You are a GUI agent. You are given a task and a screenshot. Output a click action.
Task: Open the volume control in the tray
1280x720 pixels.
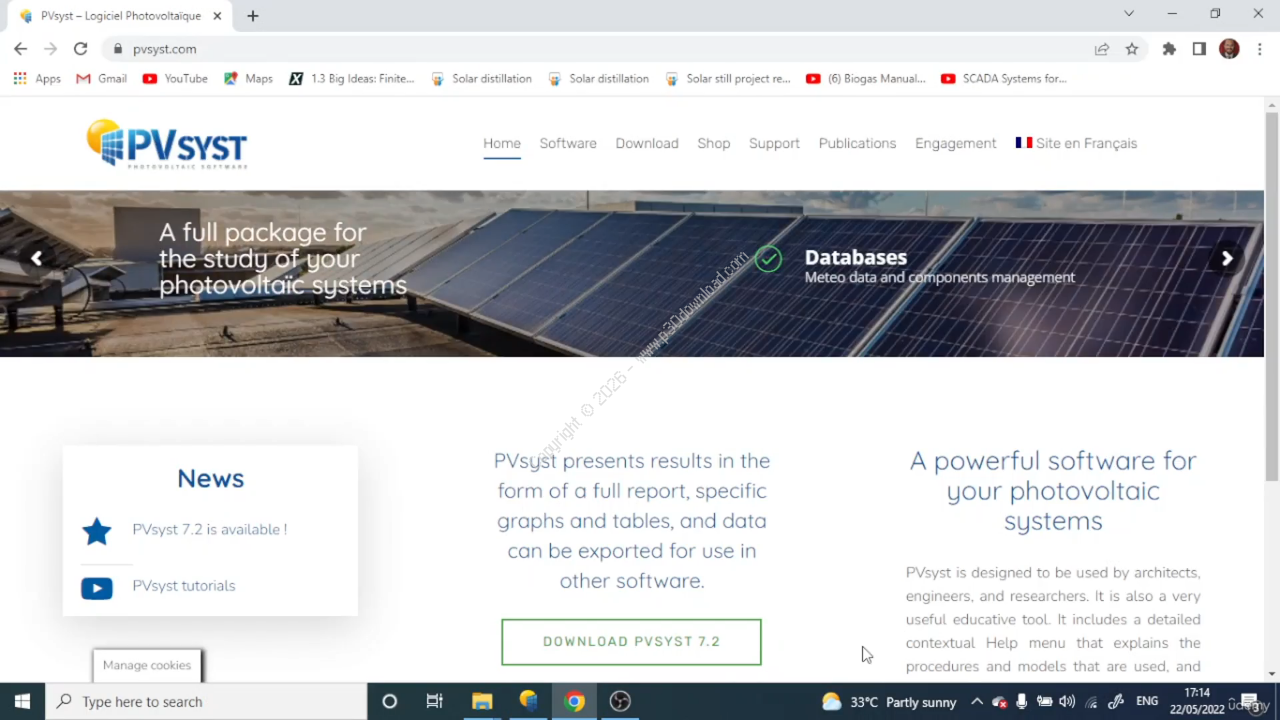tap(1067, 702)
